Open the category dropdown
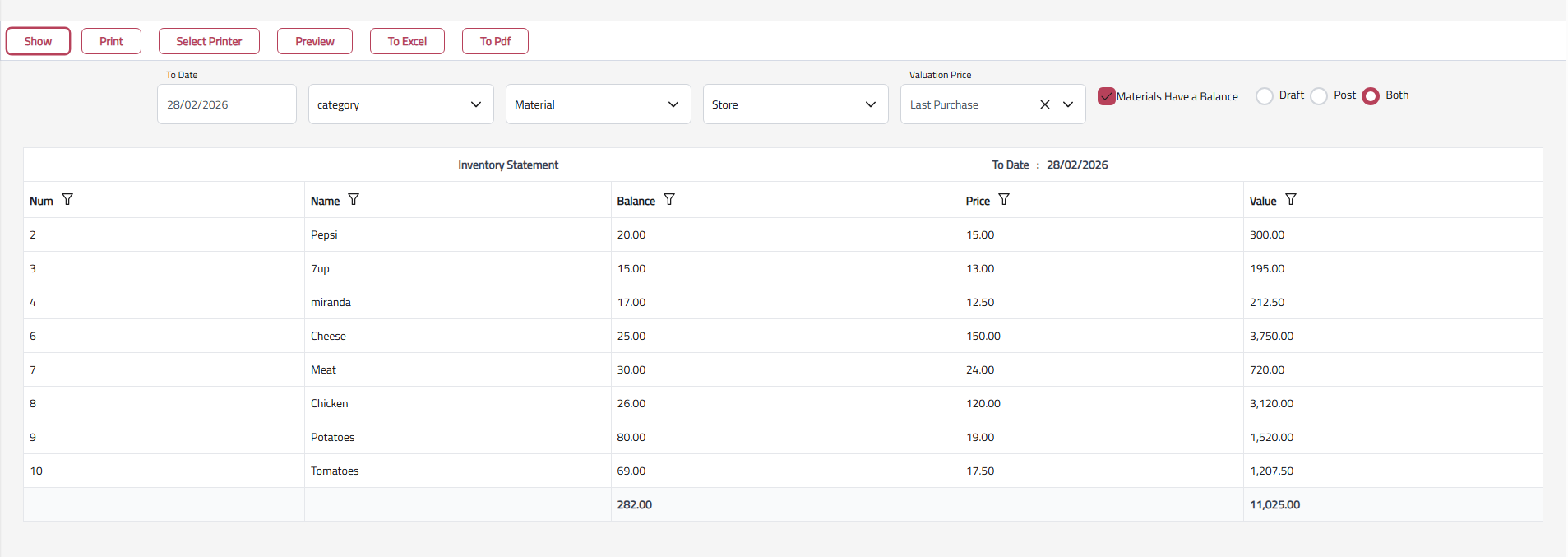1568x557 pixels. pyautogui.click(x=401, y=104)
